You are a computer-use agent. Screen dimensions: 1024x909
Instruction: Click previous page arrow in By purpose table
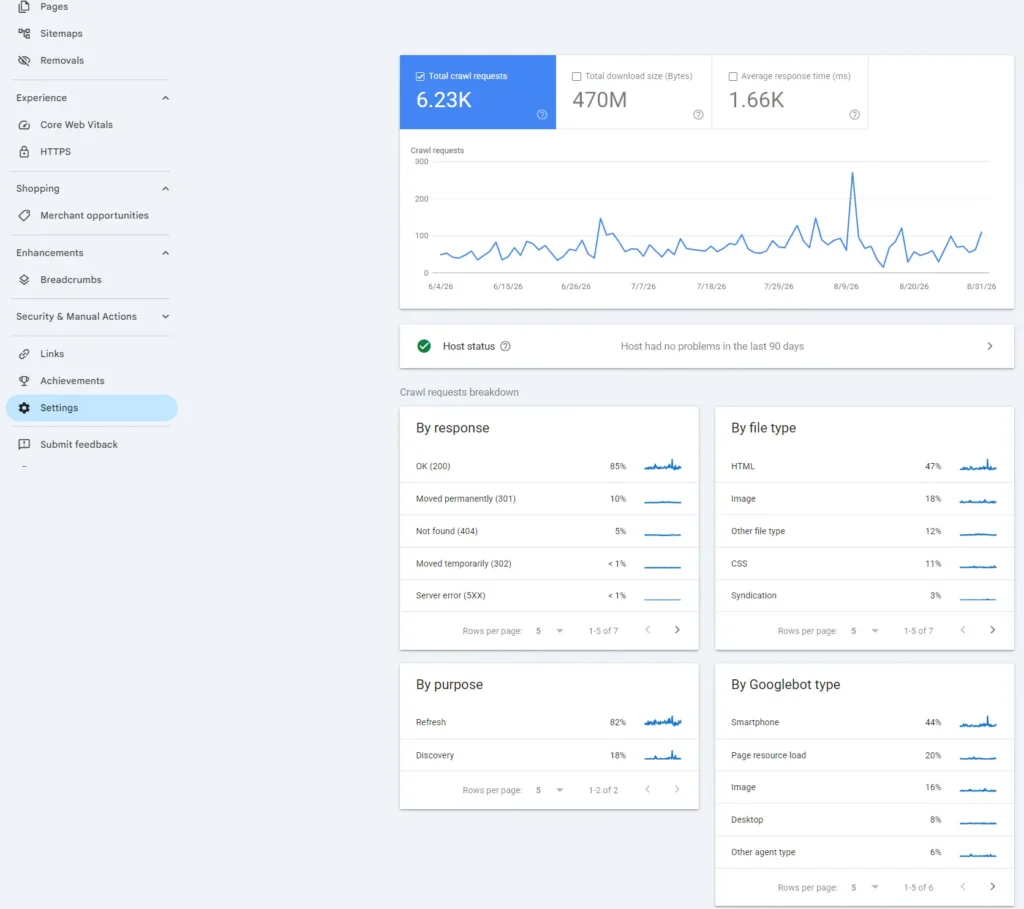pyautogui.click(x=647, y=789)
